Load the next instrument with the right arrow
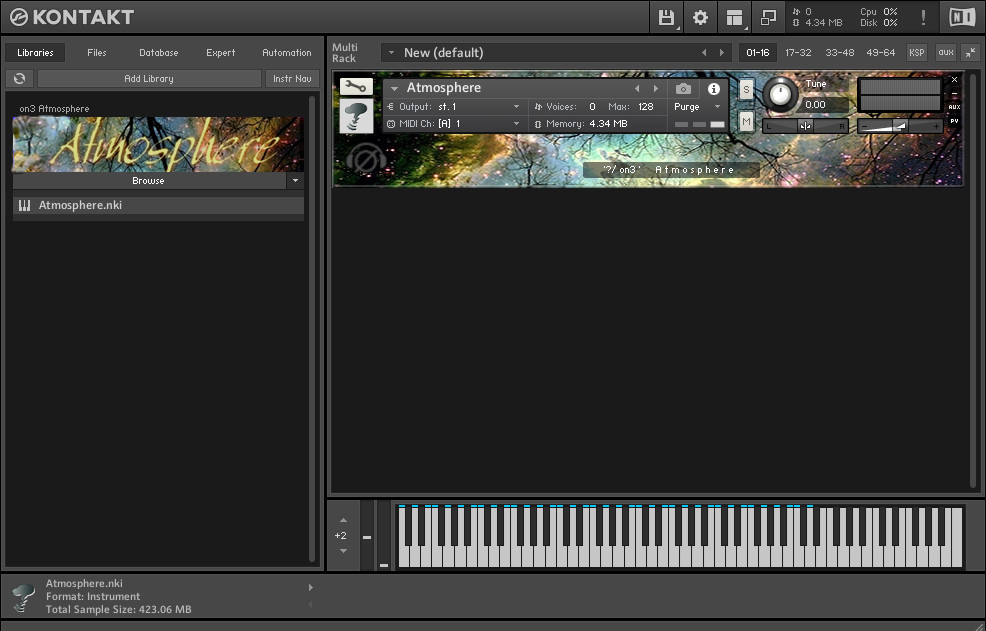Screen dimensions: 986x631 pos(655,89)
